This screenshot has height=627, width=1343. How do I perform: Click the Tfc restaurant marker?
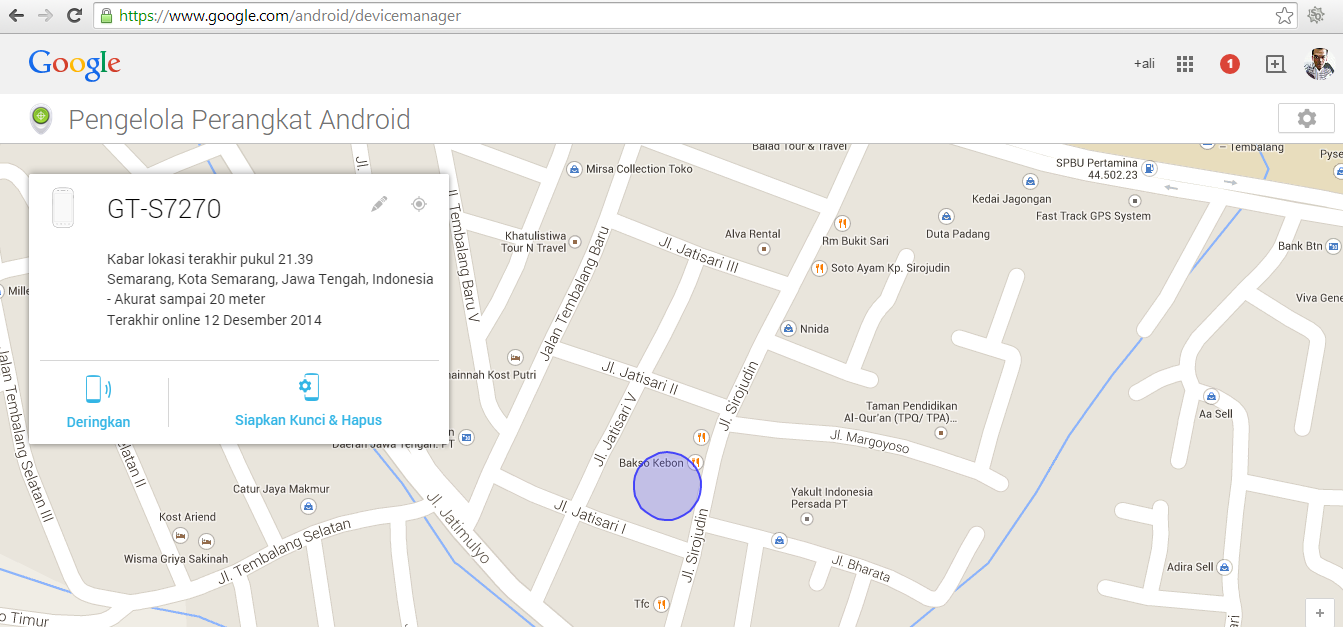coord(661,604)
